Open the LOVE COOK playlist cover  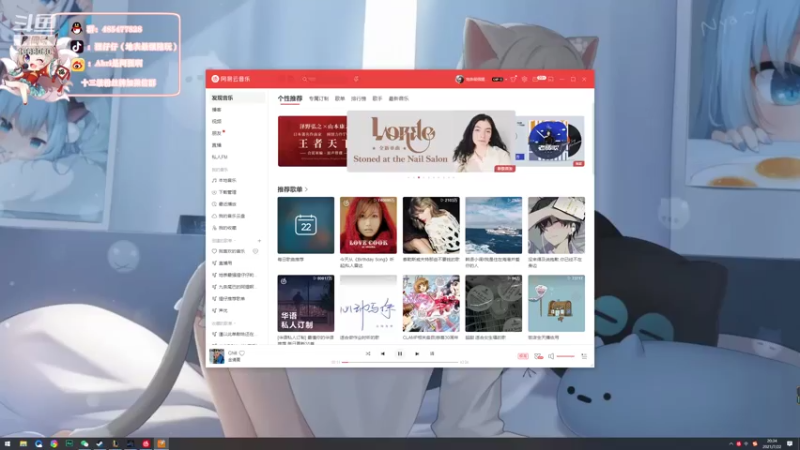click(x=368, y=225)
